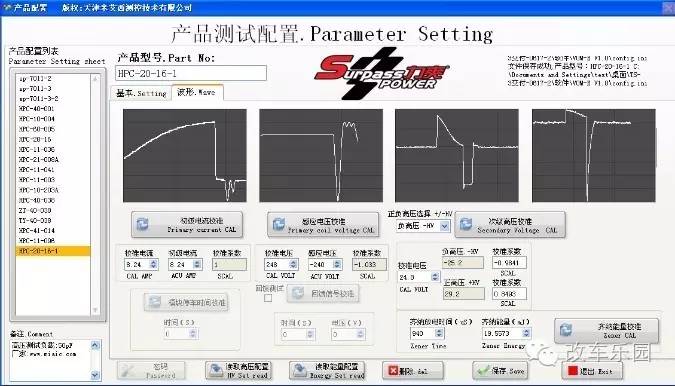Click the primary coil voltage waveform graph
675x386 pixels.
pos(321,155)
